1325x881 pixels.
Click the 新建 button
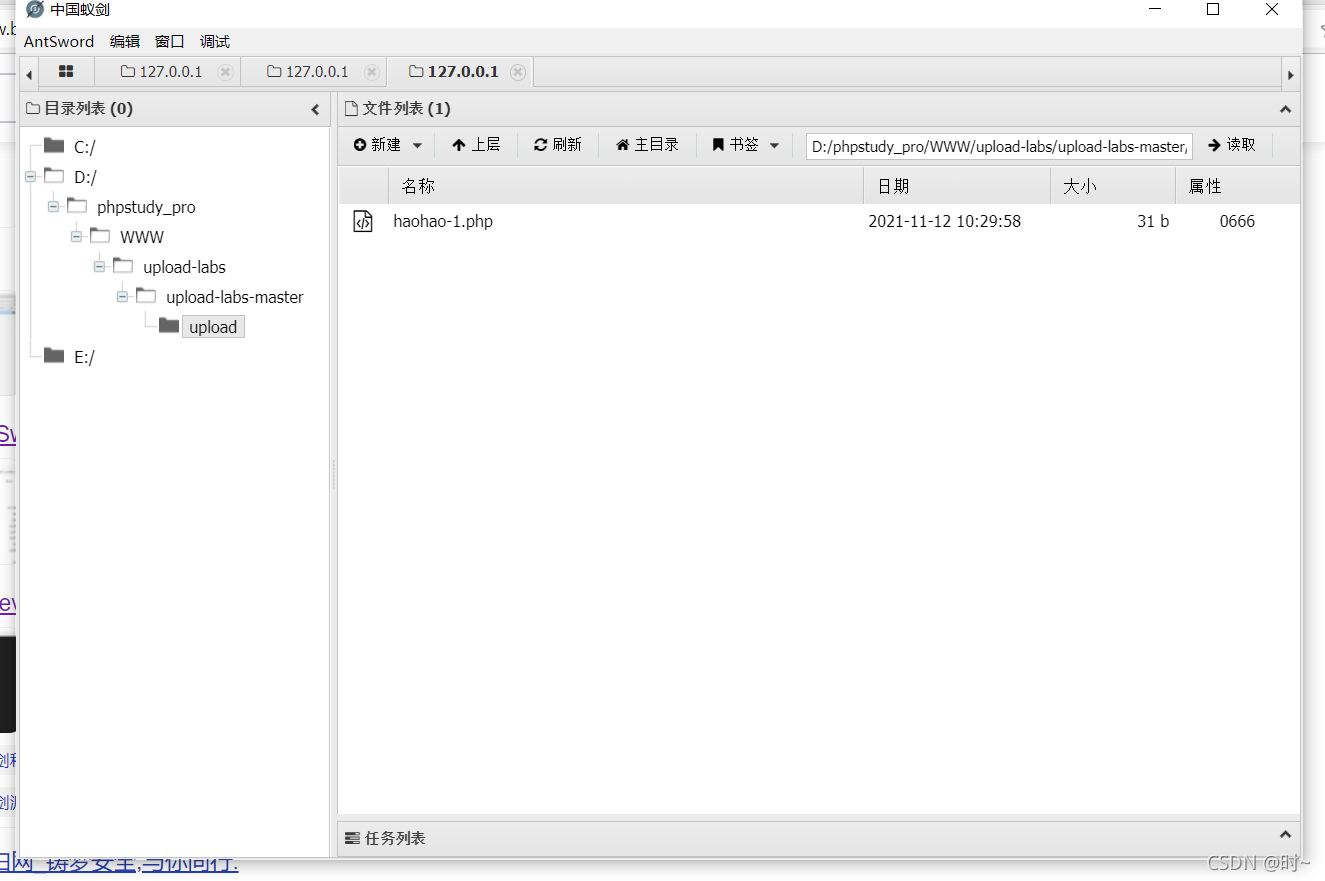coord(377,145)
